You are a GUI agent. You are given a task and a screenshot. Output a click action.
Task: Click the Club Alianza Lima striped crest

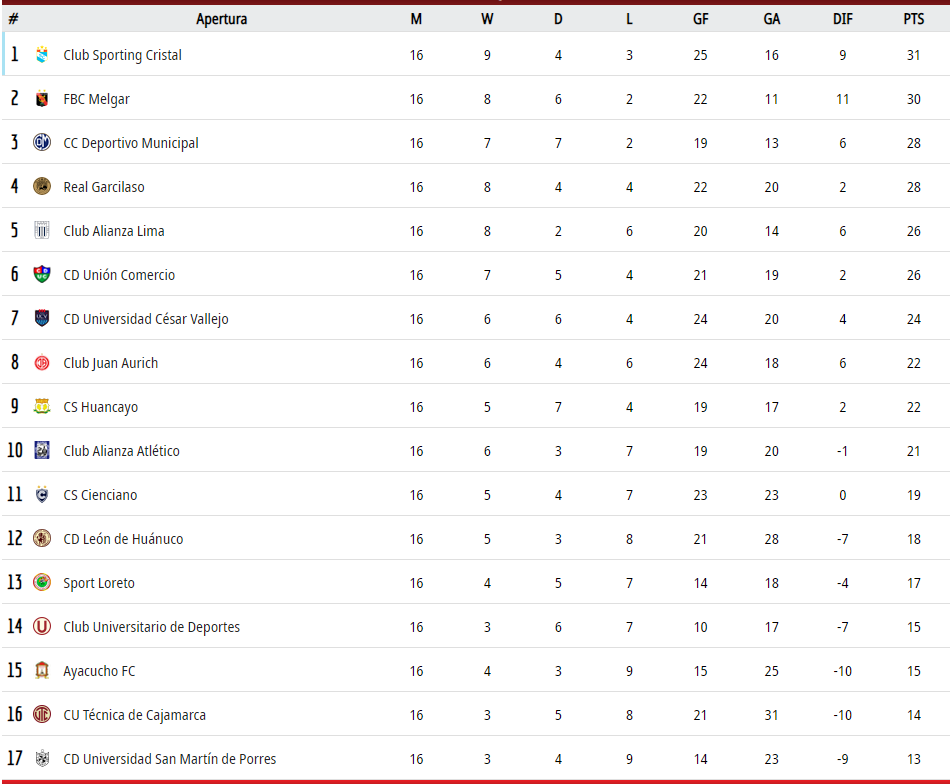pyautogui.click(x=42, y=230)
